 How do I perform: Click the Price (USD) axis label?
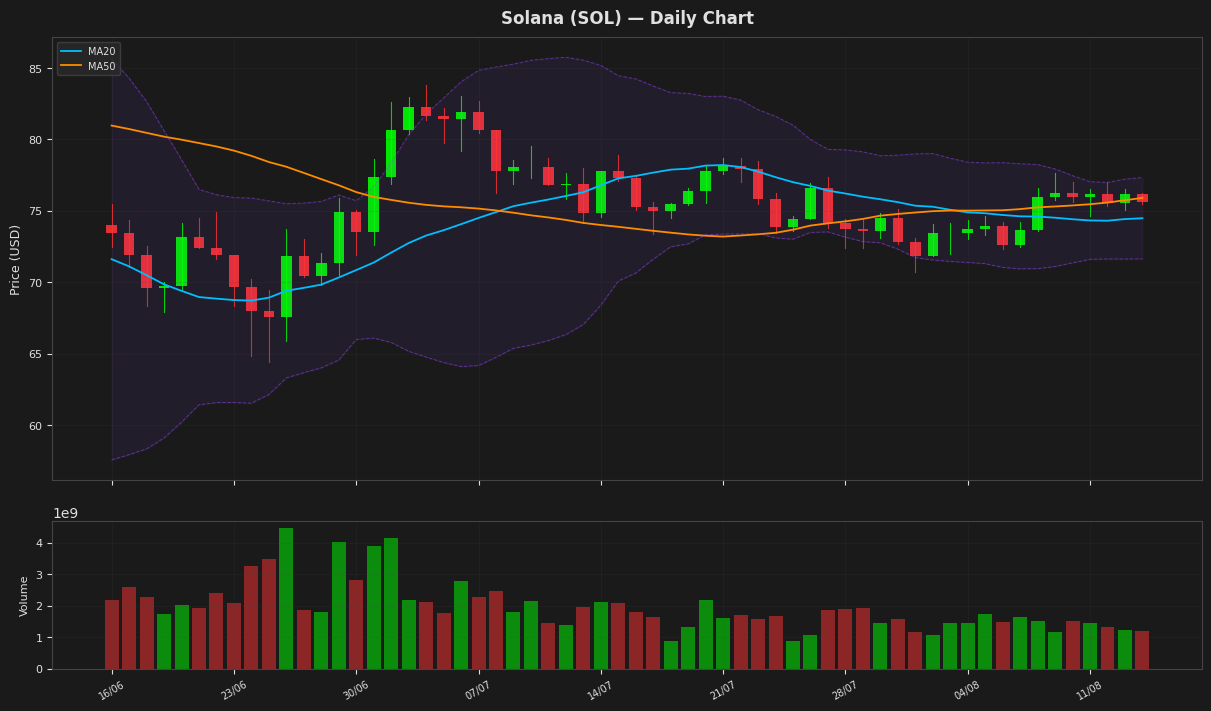coord(15,259)
